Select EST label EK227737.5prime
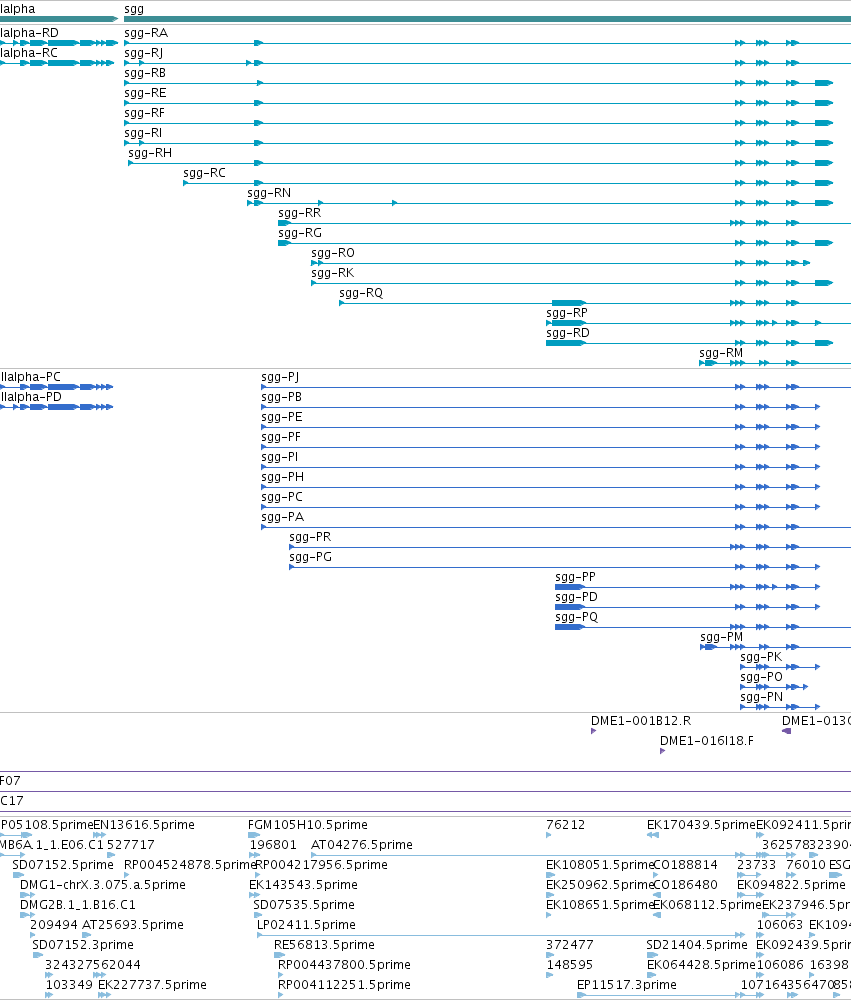The image size is (851, 1000). point(152,985)
